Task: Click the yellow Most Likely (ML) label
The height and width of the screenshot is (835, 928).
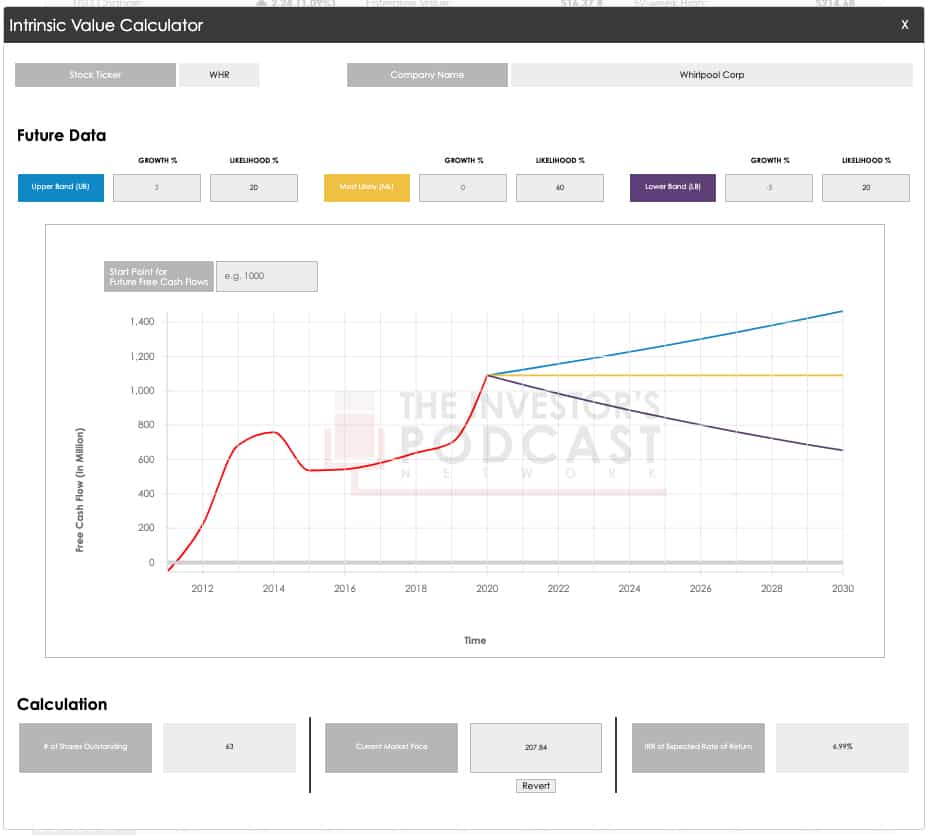Action: coord(366,188)
